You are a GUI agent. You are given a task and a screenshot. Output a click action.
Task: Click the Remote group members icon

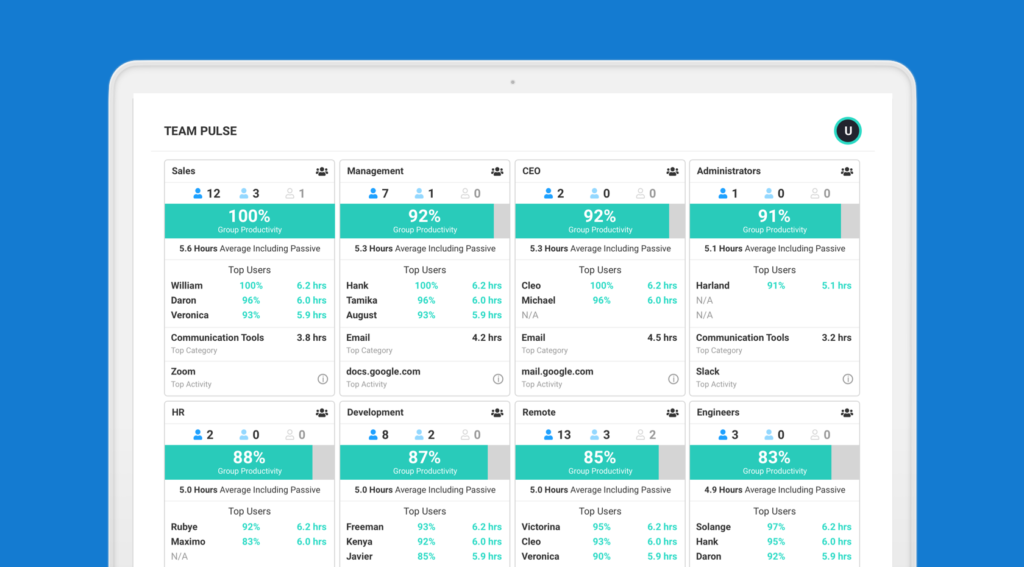(672, 413)
